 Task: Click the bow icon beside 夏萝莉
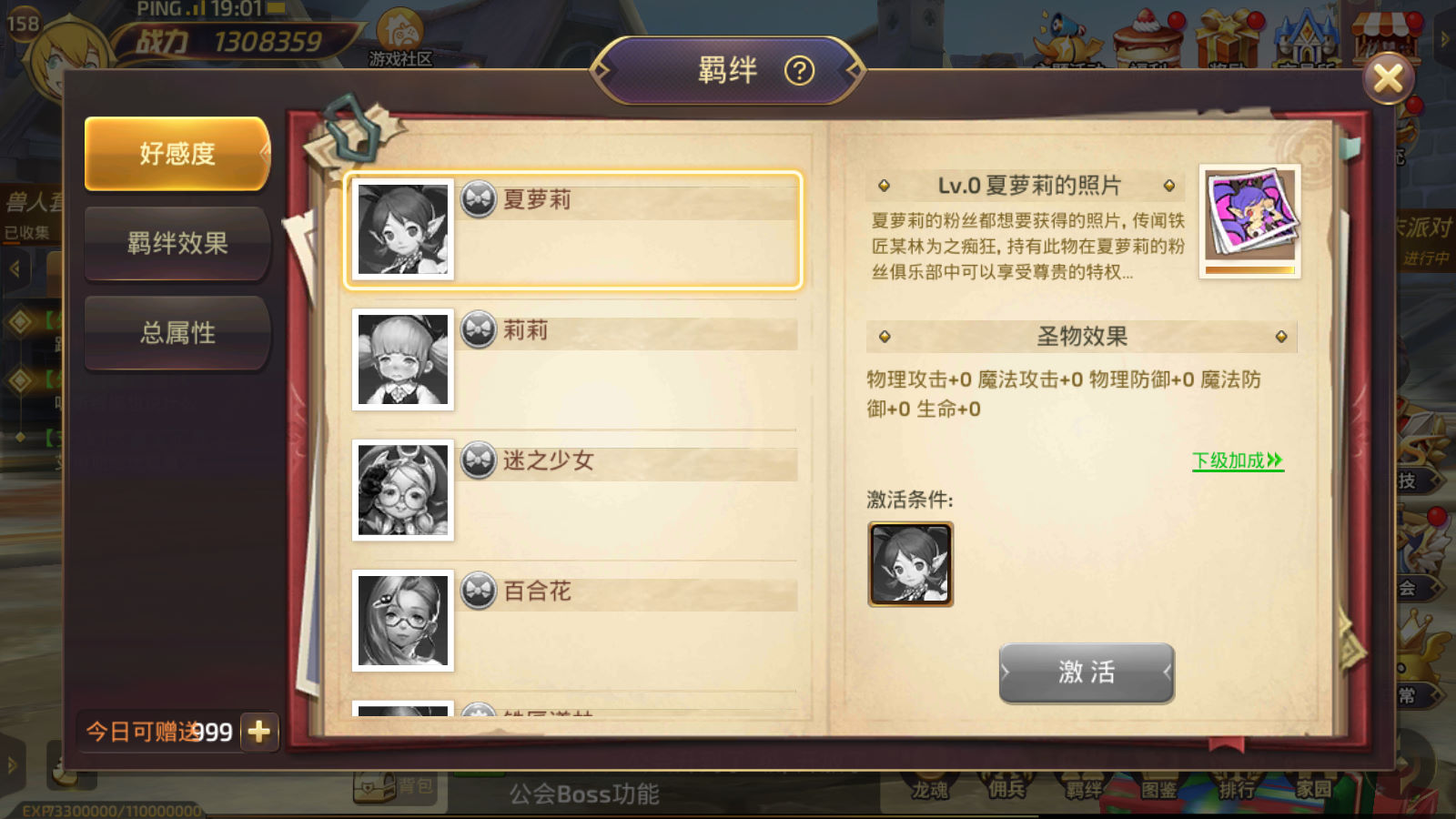[x=479, y=199]
